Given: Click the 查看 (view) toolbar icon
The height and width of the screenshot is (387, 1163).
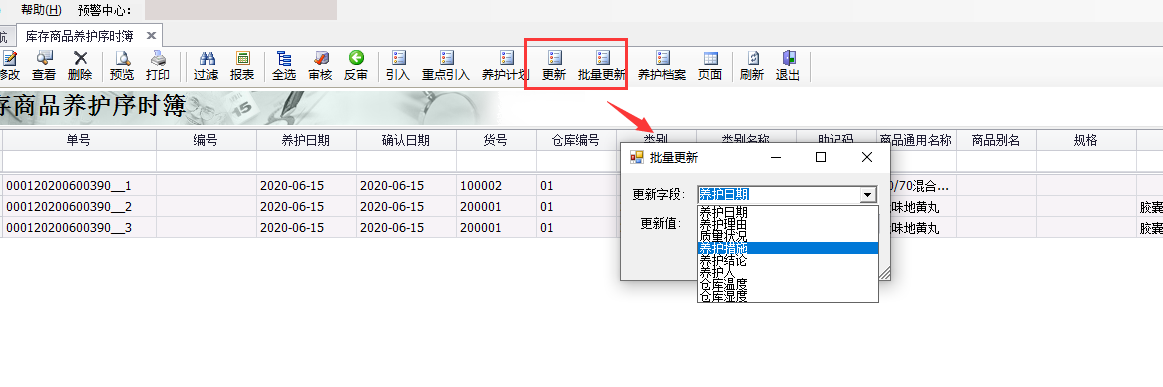Looking at the screenshot, I should [x=44, y=66].
